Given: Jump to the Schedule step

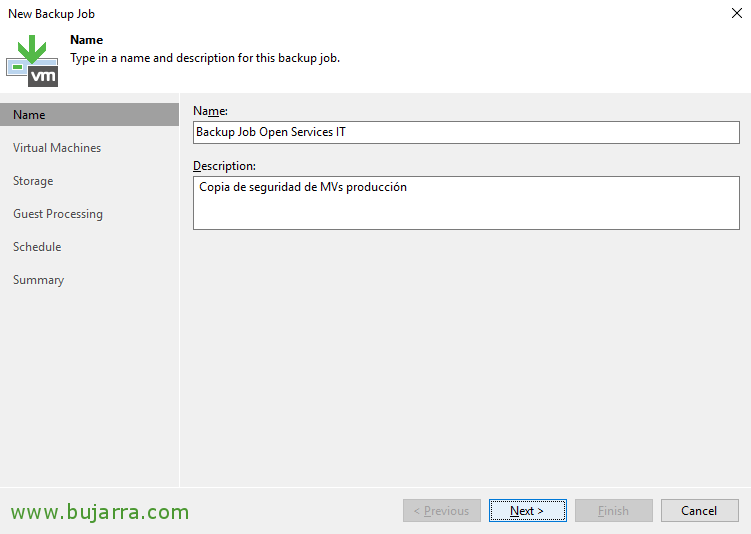Looking at the screenshot, I should [37, 247].
